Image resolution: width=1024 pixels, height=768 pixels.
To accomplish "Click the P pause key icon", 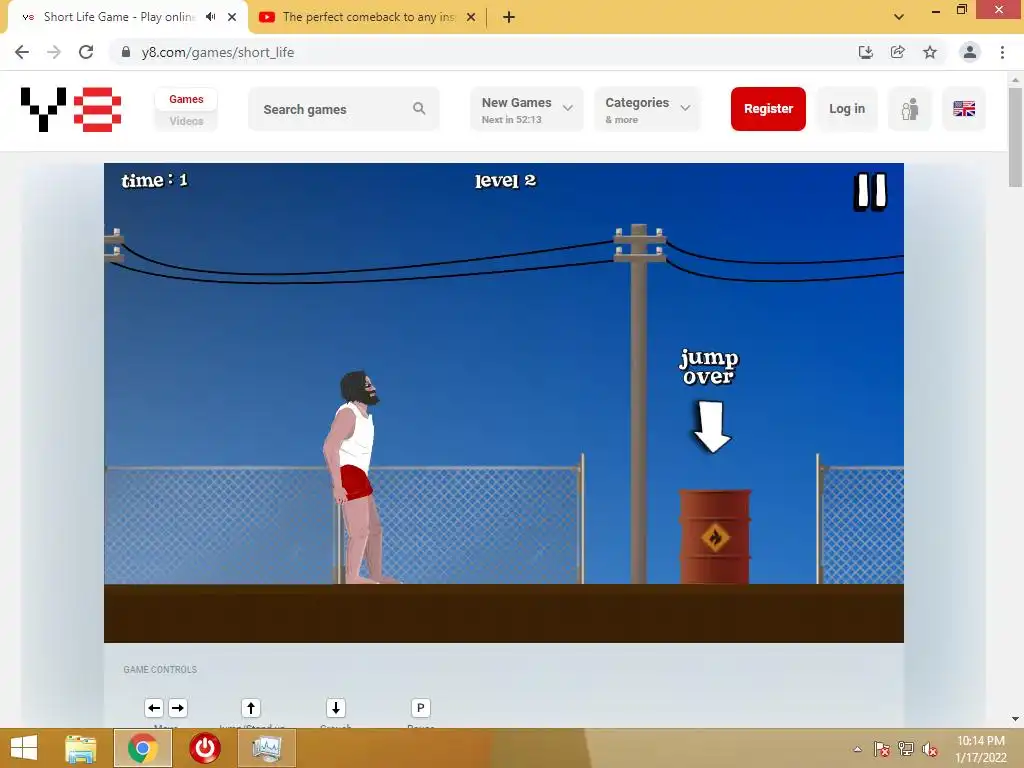I will [421, 708].
